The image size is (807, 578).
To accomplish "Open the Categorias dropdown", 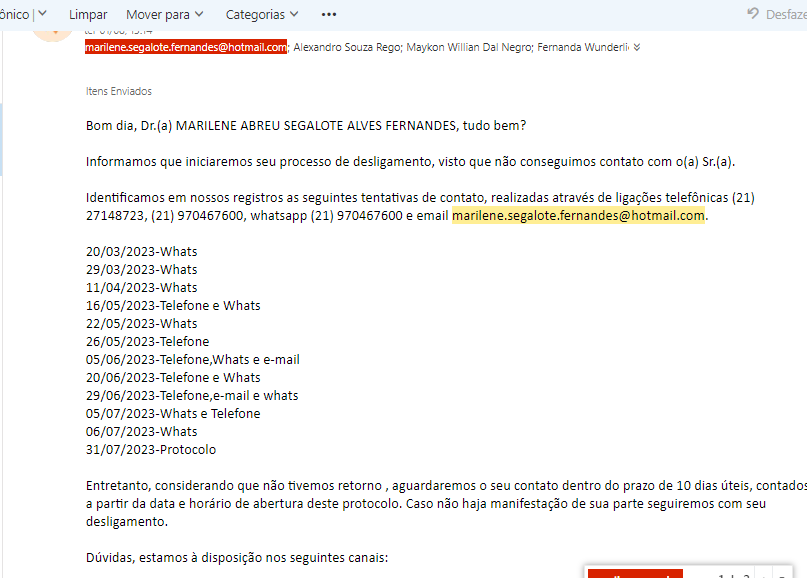I will pyautogui.click(x=262, y=14).
